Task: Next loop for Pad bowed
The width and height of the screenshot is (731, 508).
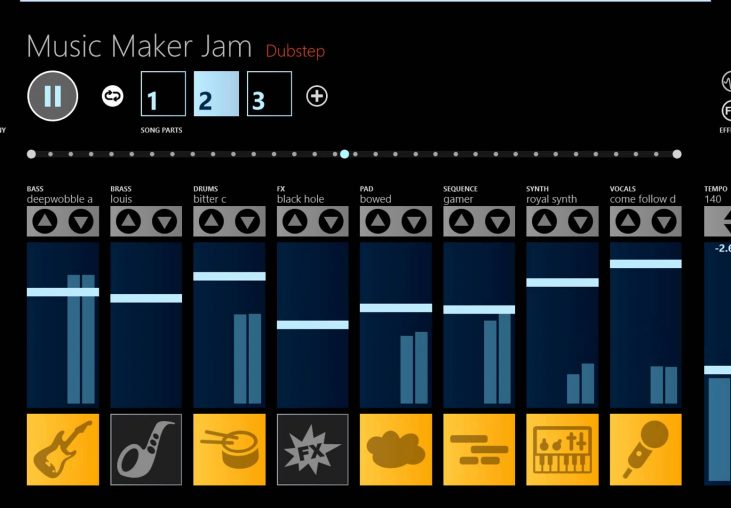Action: pyautogui.click(x=414, y=221)
